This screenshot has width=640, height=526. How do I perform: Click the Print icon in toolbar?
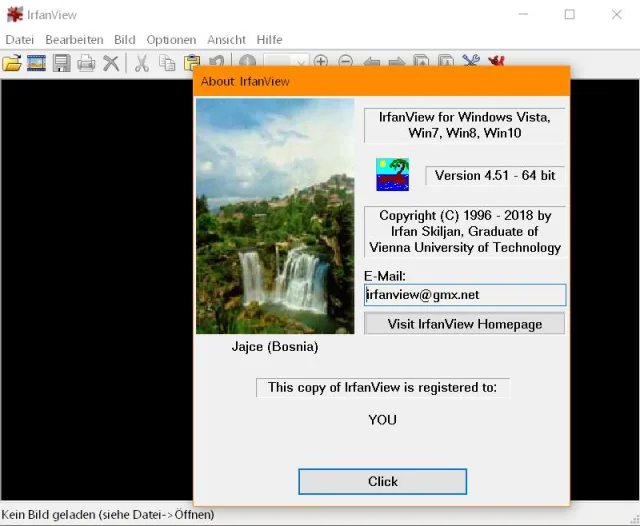(87, 63)
